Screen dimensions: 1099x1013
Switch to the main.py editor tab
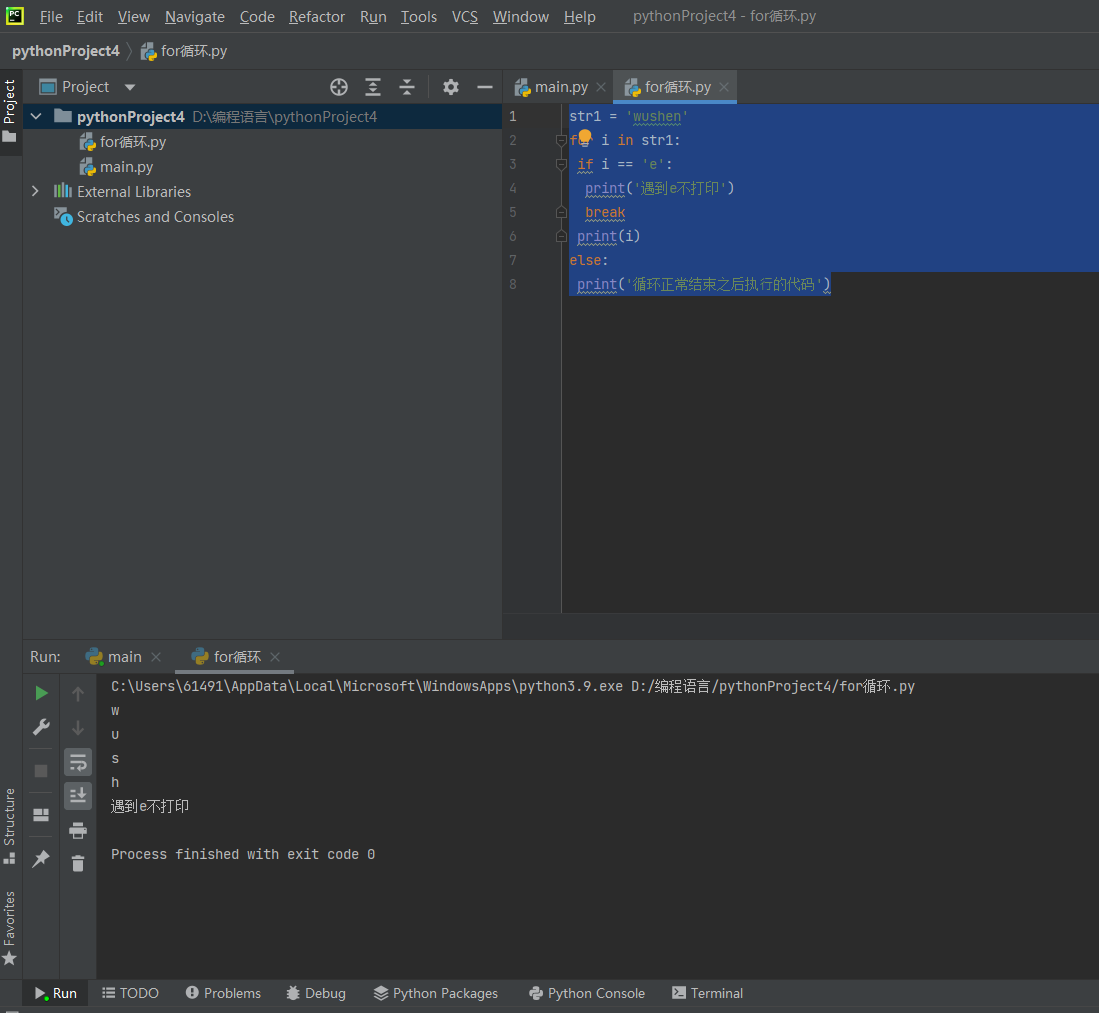point(552,87)
